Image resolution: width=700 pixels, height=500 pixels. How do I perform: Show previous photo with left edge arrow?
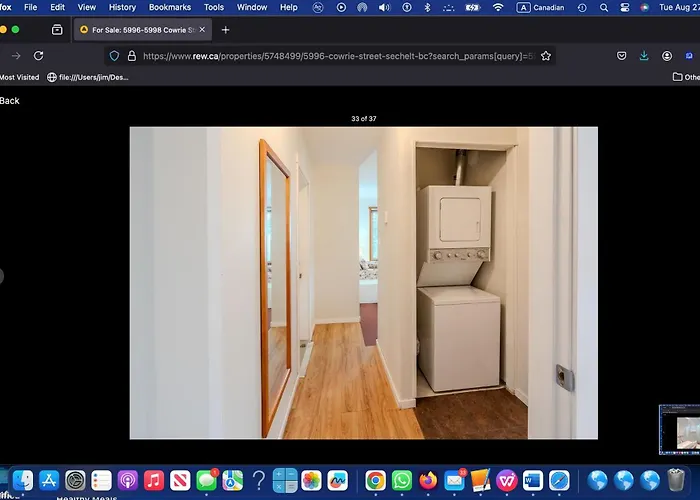pos(1,276)
